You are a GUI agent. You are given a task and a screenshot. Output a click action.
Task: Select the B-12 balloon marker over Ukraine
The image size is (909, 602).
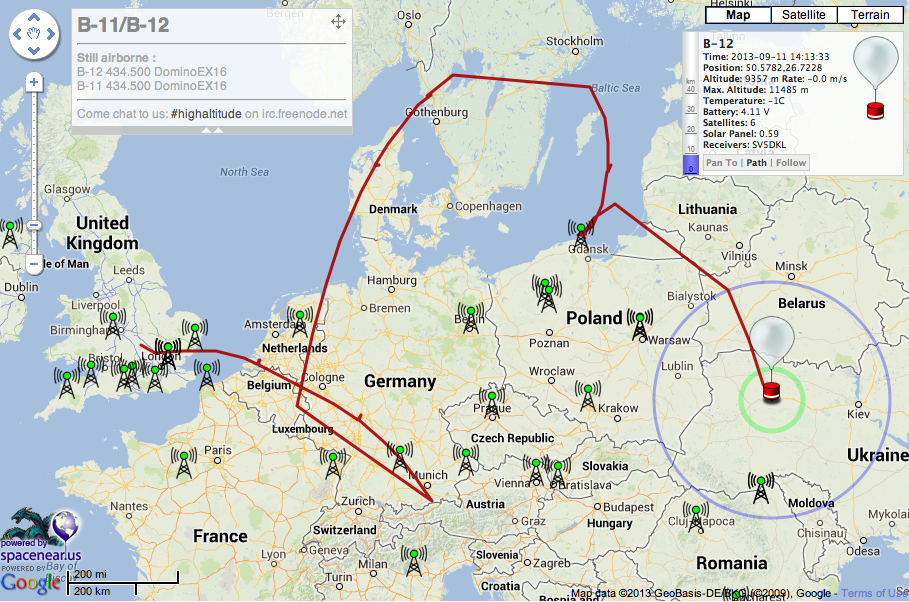pos(772,360)
